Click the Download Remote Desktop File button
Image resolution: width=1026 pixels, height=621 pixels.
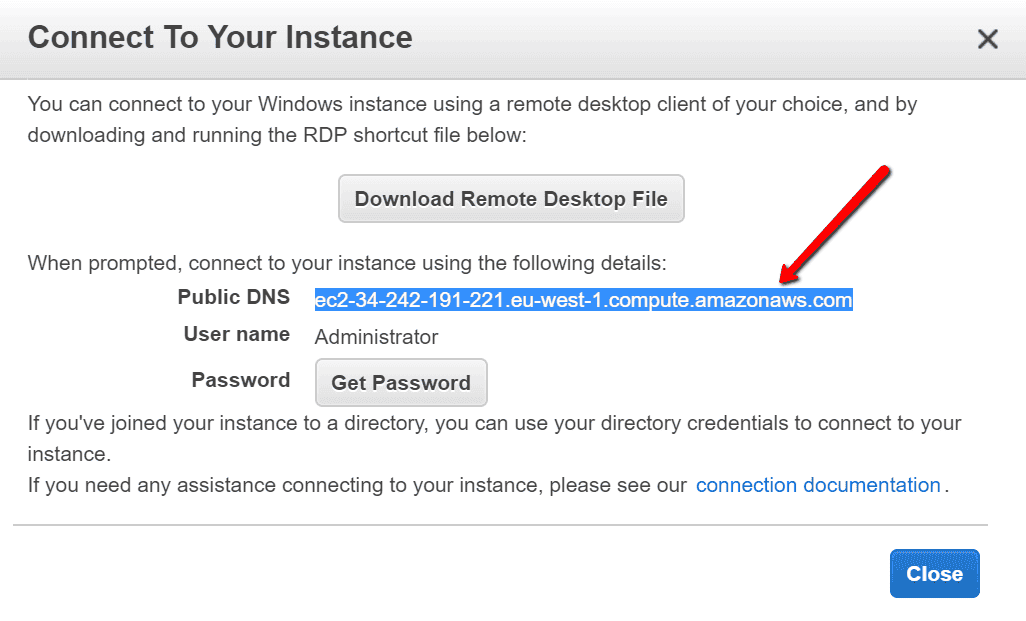click(510, 198)
